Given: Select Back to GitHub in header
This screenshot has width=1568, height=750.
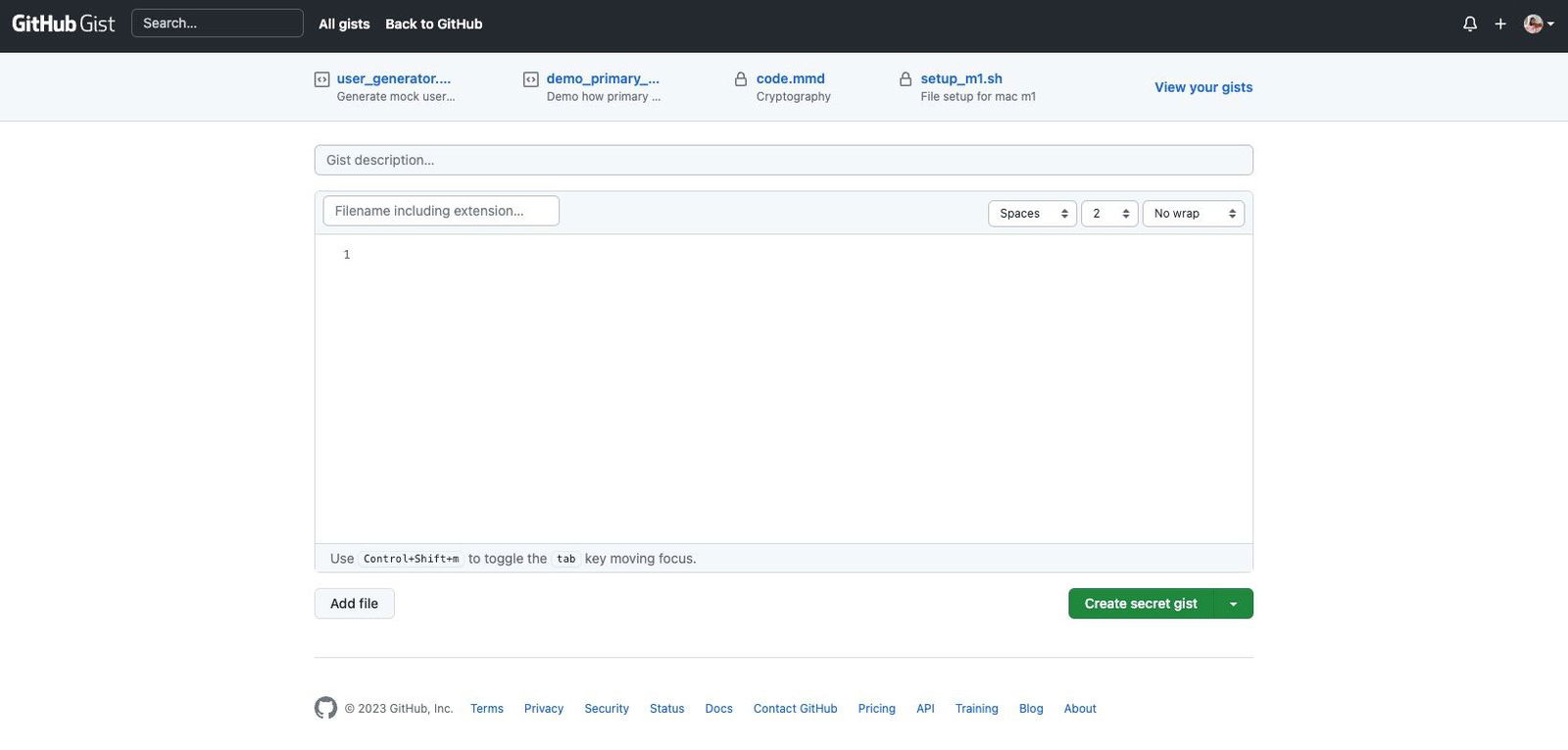Looking at the screenshot, I should (434, 24).
